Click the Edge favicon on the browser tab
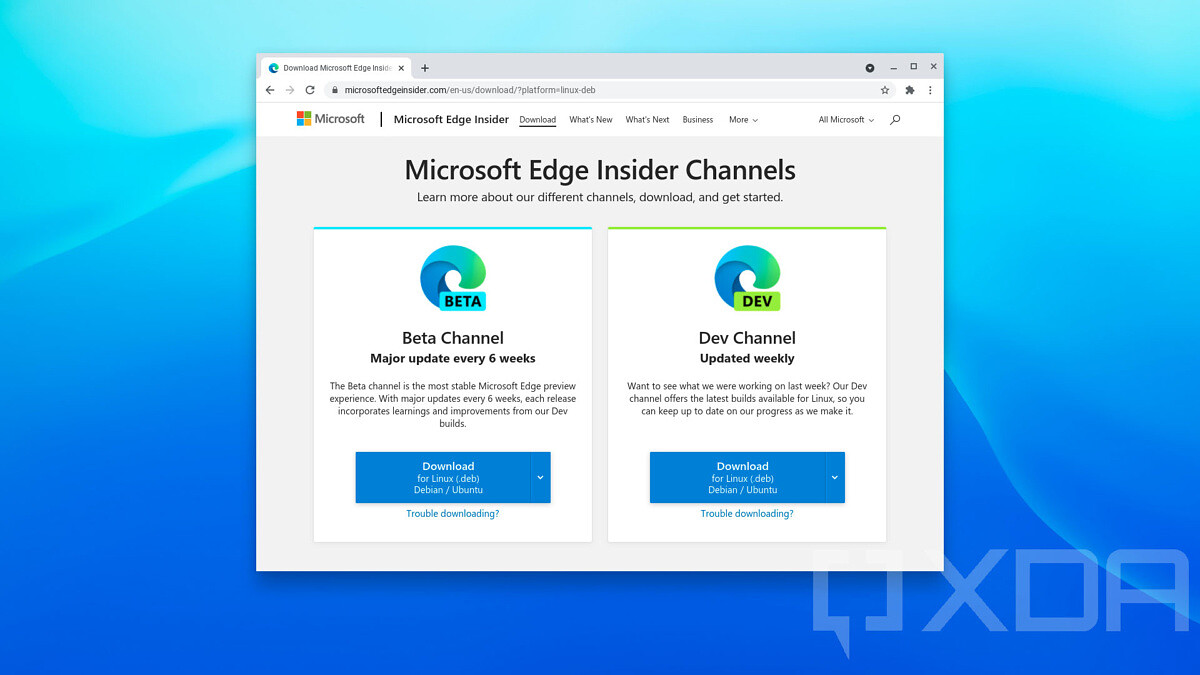 tap(274, 67)
